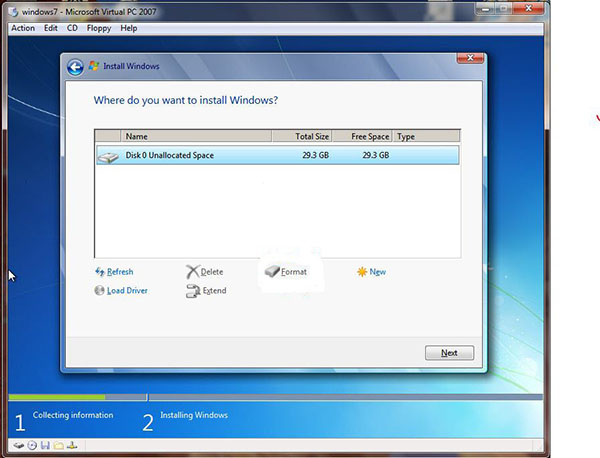The image size is (600, 458).
Task: Click the floppy disk status bar icon
Action: click(45, 445)
